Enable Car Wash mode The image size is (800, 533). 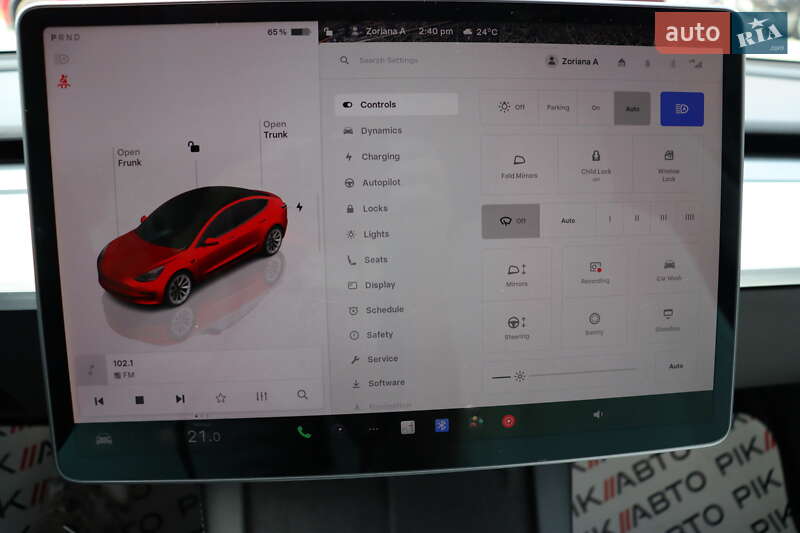[669, 269]
